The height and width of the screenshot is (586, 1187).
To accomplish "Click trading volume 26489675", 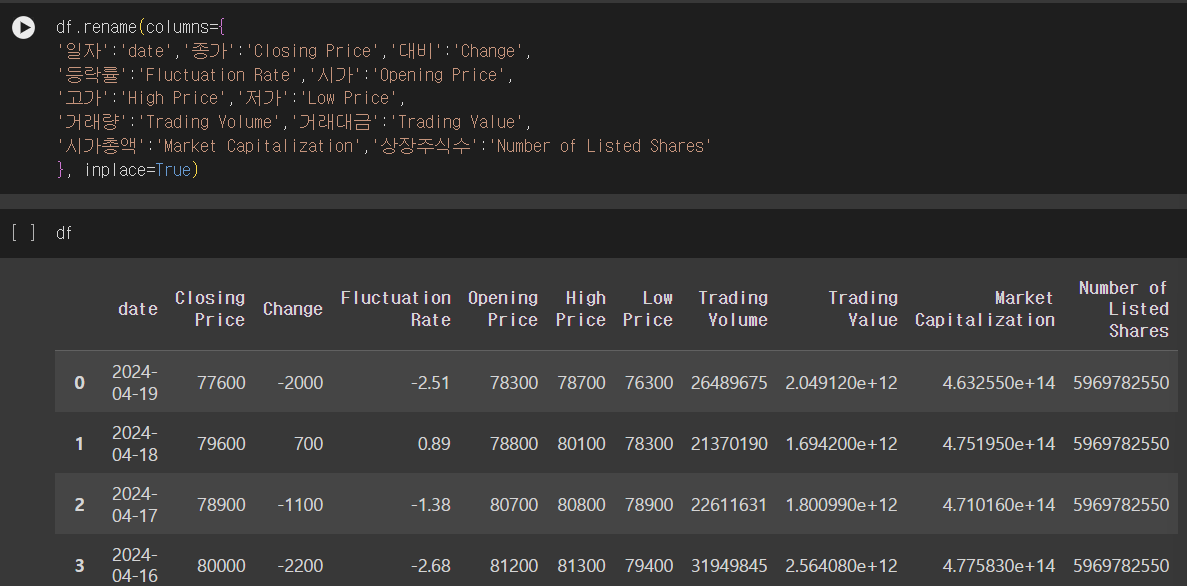I will point(729,382).
